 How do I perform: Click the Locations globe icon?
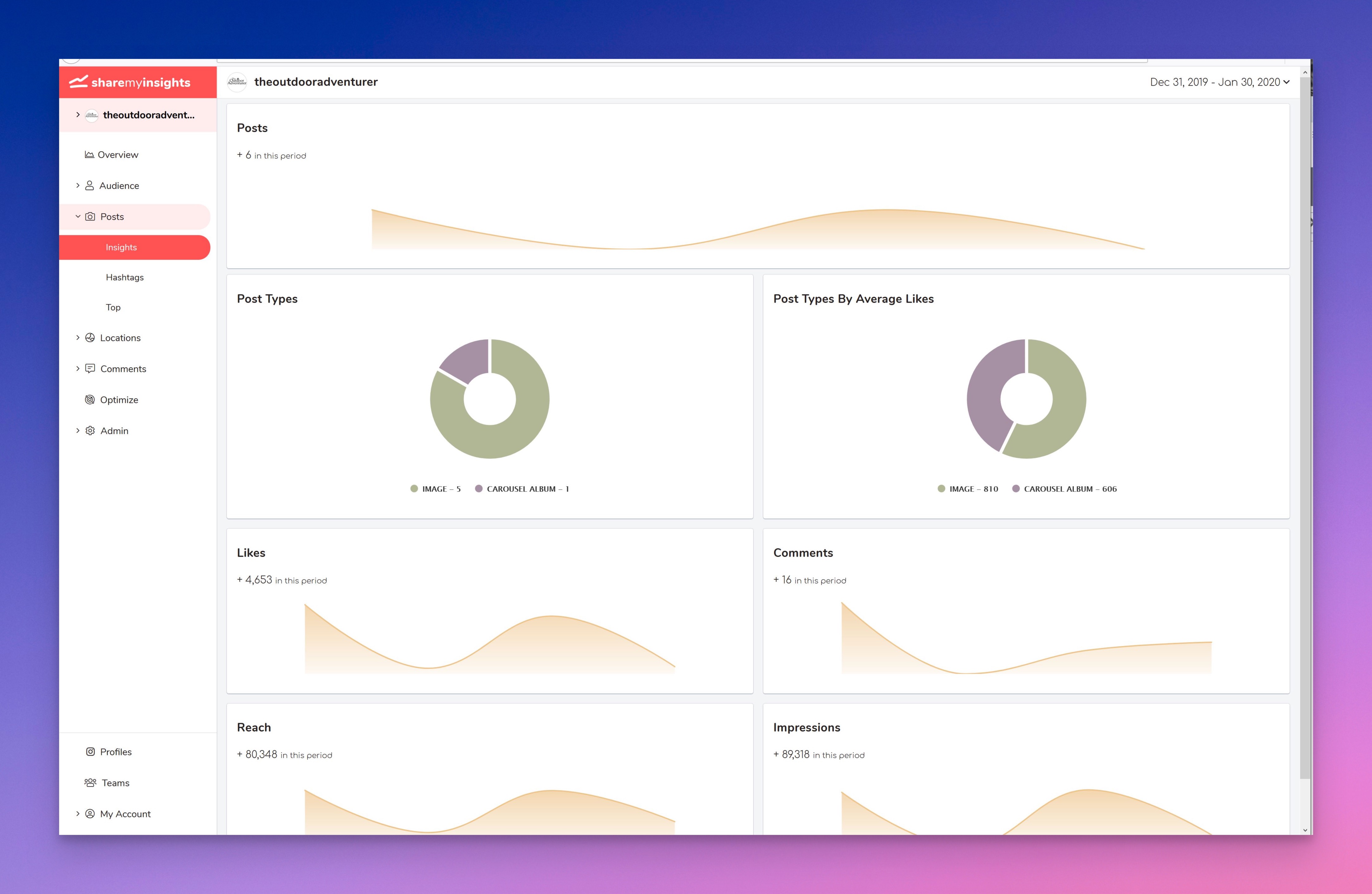(x=90, y=338)
